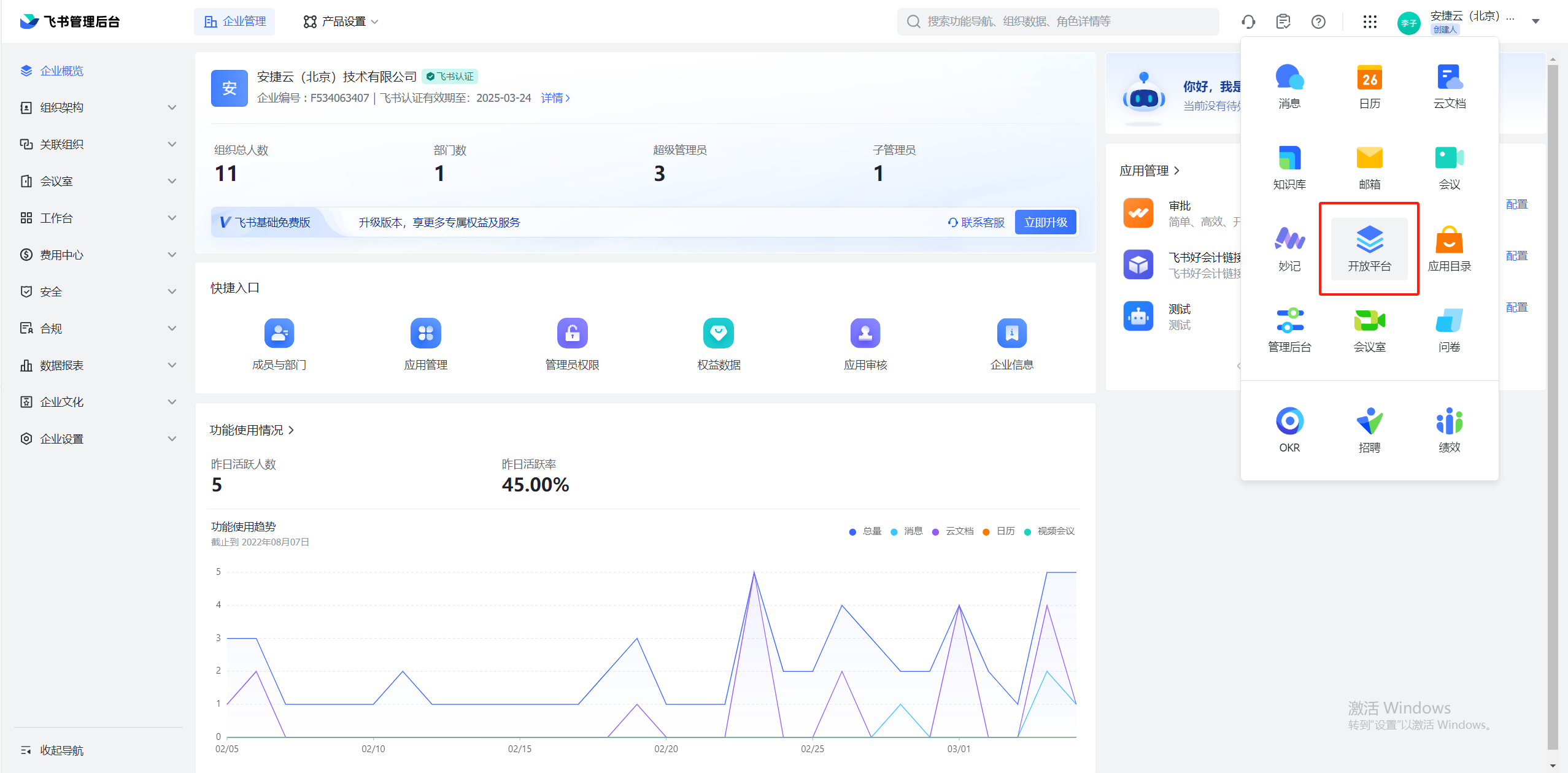Open account dropdown arrow beside 安捷云
This screenshot has width=1568, height=773.
(x=1535, y=21)
